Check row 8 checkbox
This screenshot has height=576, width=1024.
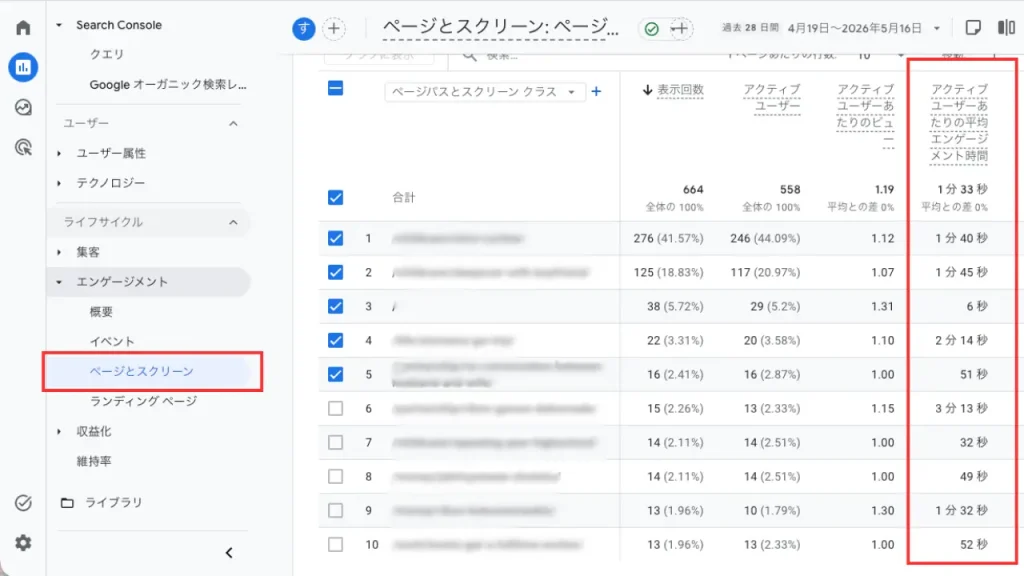point(336,476)
